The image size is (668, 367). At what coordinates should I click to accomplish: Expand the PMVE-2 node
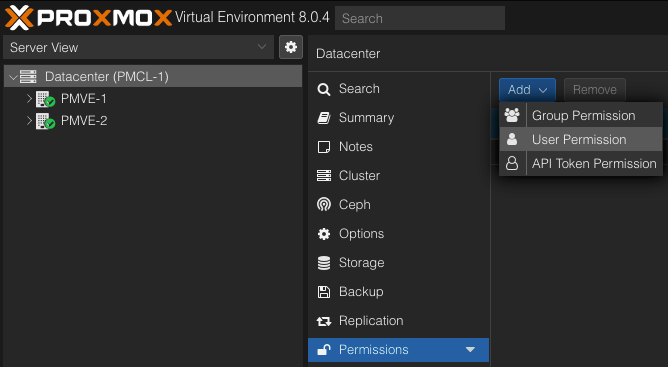tap(29, 121)
